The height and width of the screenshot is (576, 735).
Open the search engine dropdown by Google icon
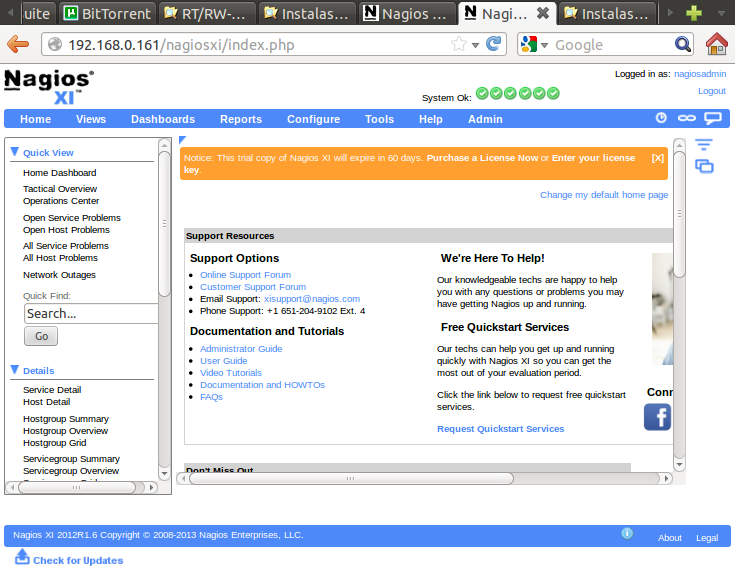tap(531, 45)
